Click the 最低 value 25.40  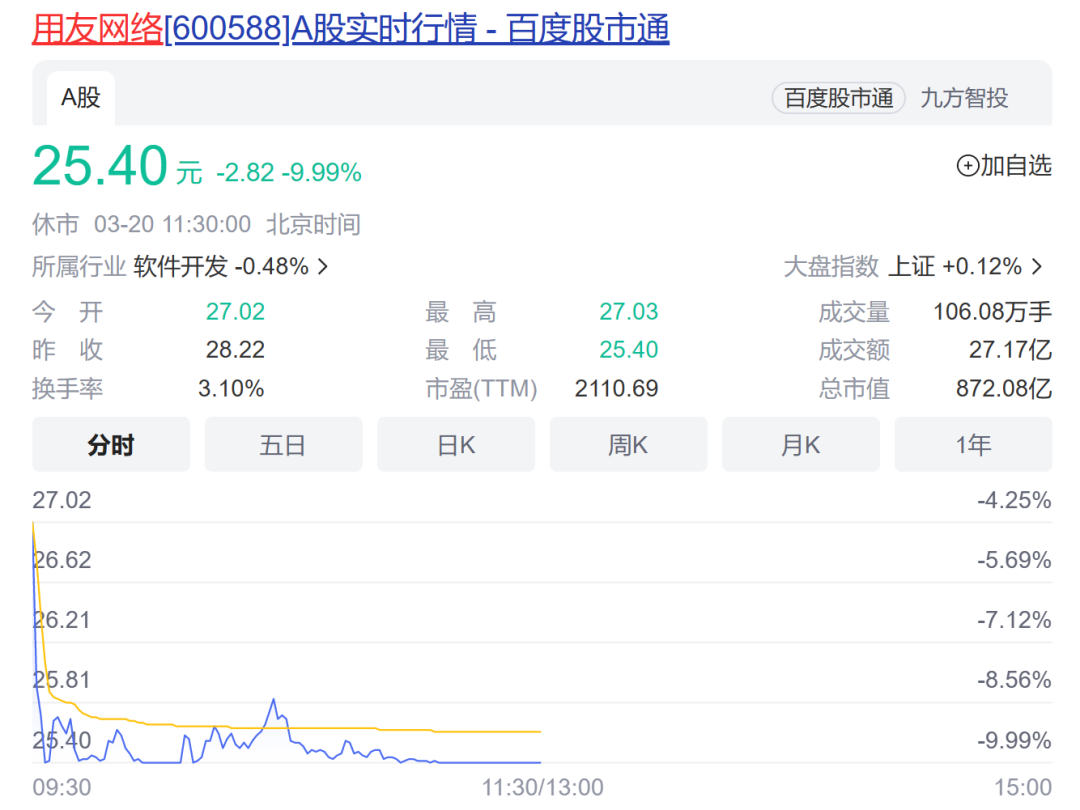coord(628,350)
